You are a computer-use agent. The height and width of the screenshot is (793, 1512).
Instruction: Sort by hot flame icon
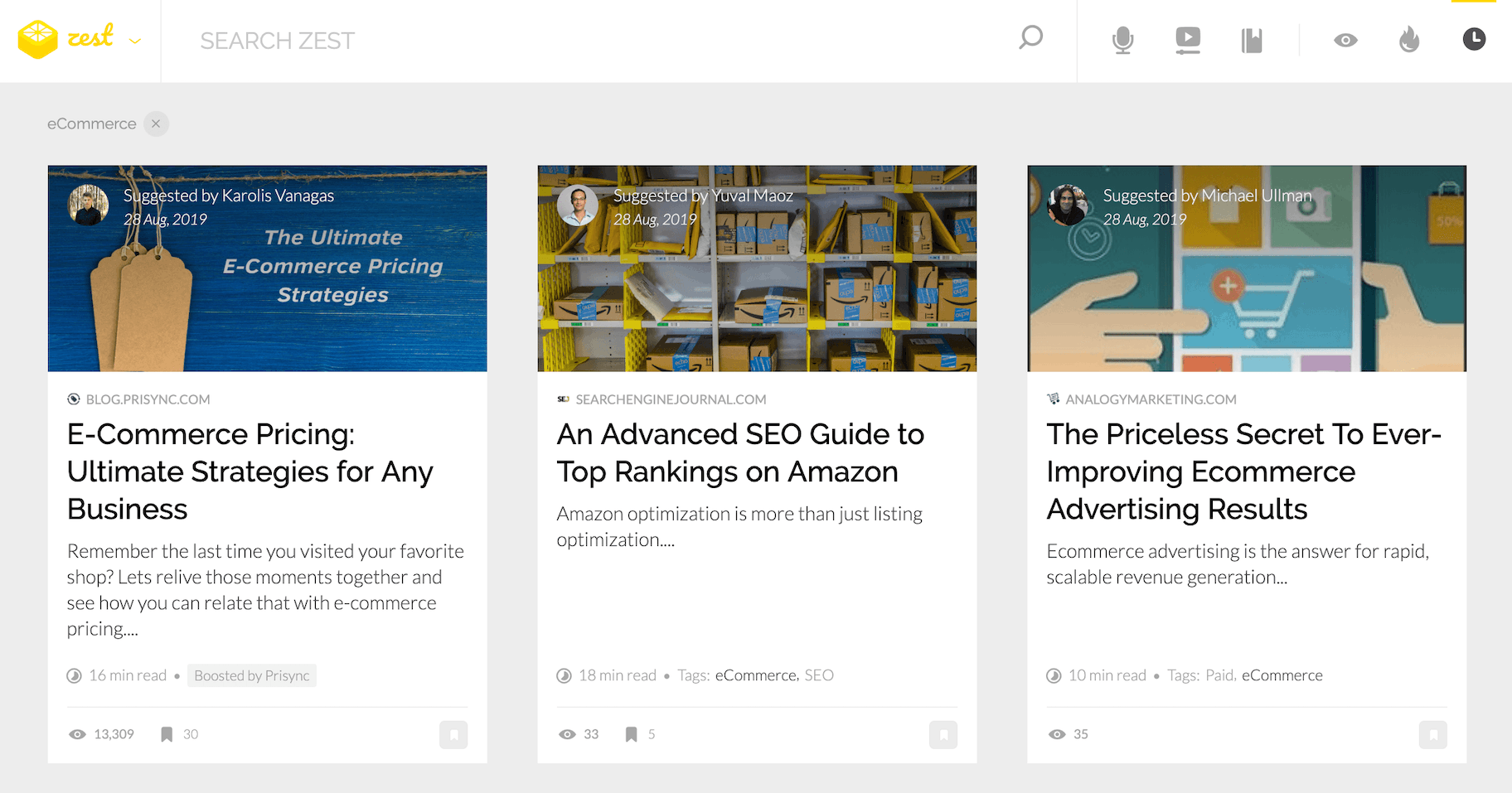click(1409, 40)
